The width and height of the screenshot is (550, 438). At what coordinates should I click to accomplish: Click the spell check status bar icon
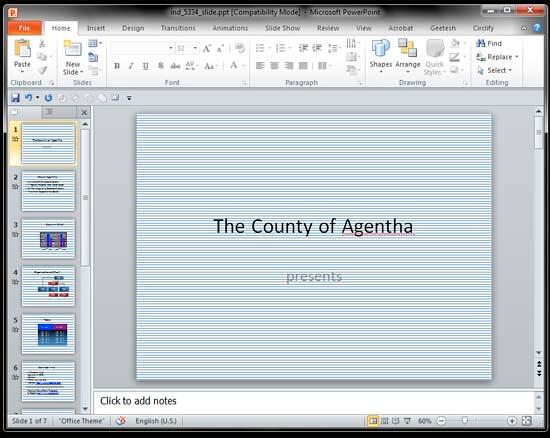pos(121,420)
